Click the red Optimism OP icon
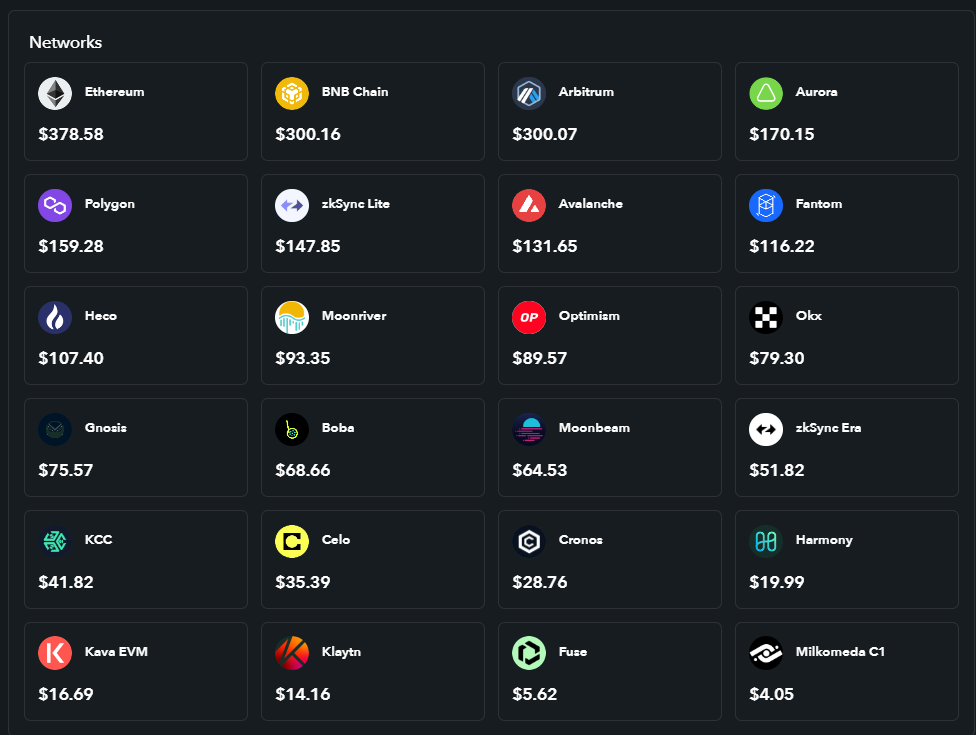976x735 pixels. click(529, 317)
